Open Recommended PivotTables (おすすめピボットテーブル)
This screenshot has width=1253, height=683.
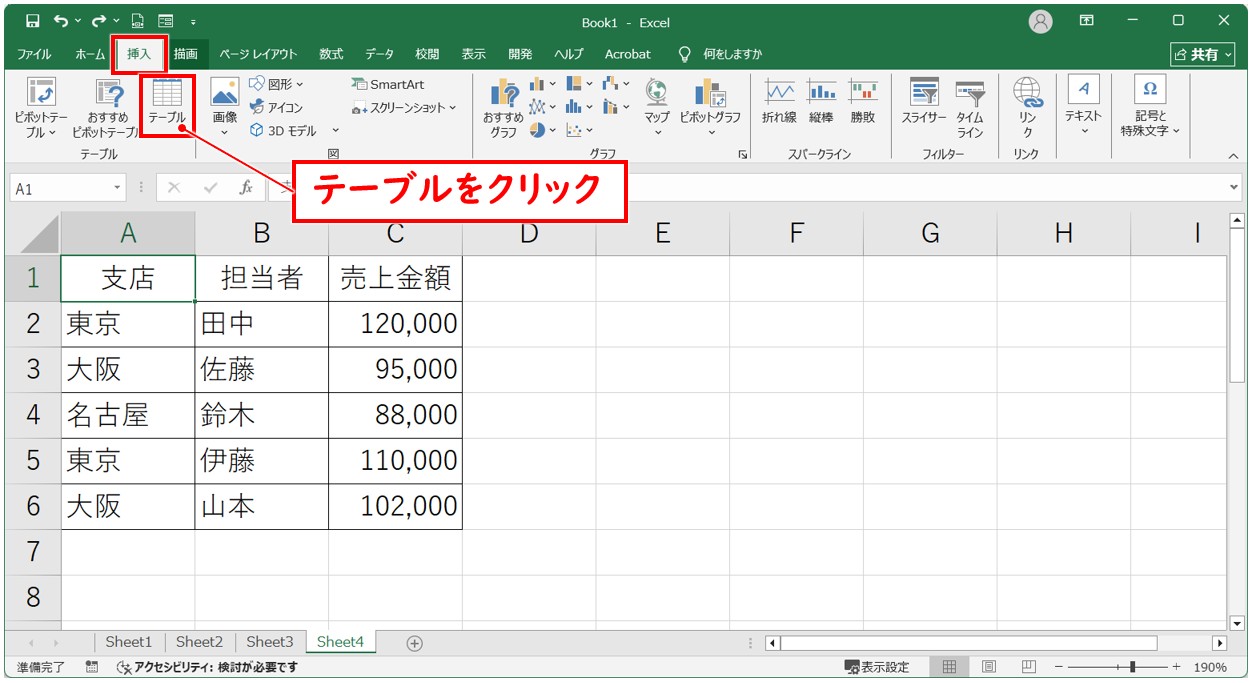pos(108,108)
